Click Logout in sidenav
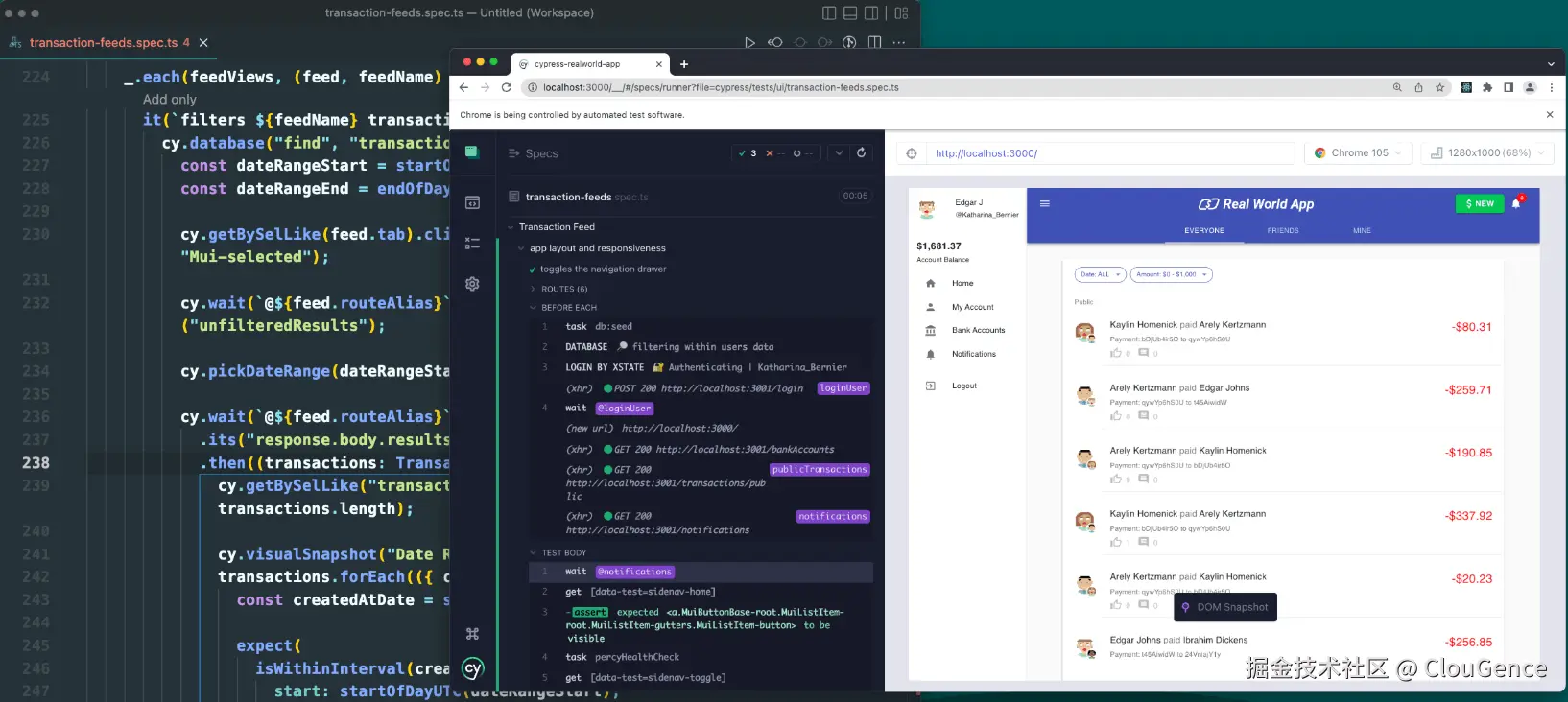The width and height of the screenshot is (1568, 702). (x=962, y=386)
